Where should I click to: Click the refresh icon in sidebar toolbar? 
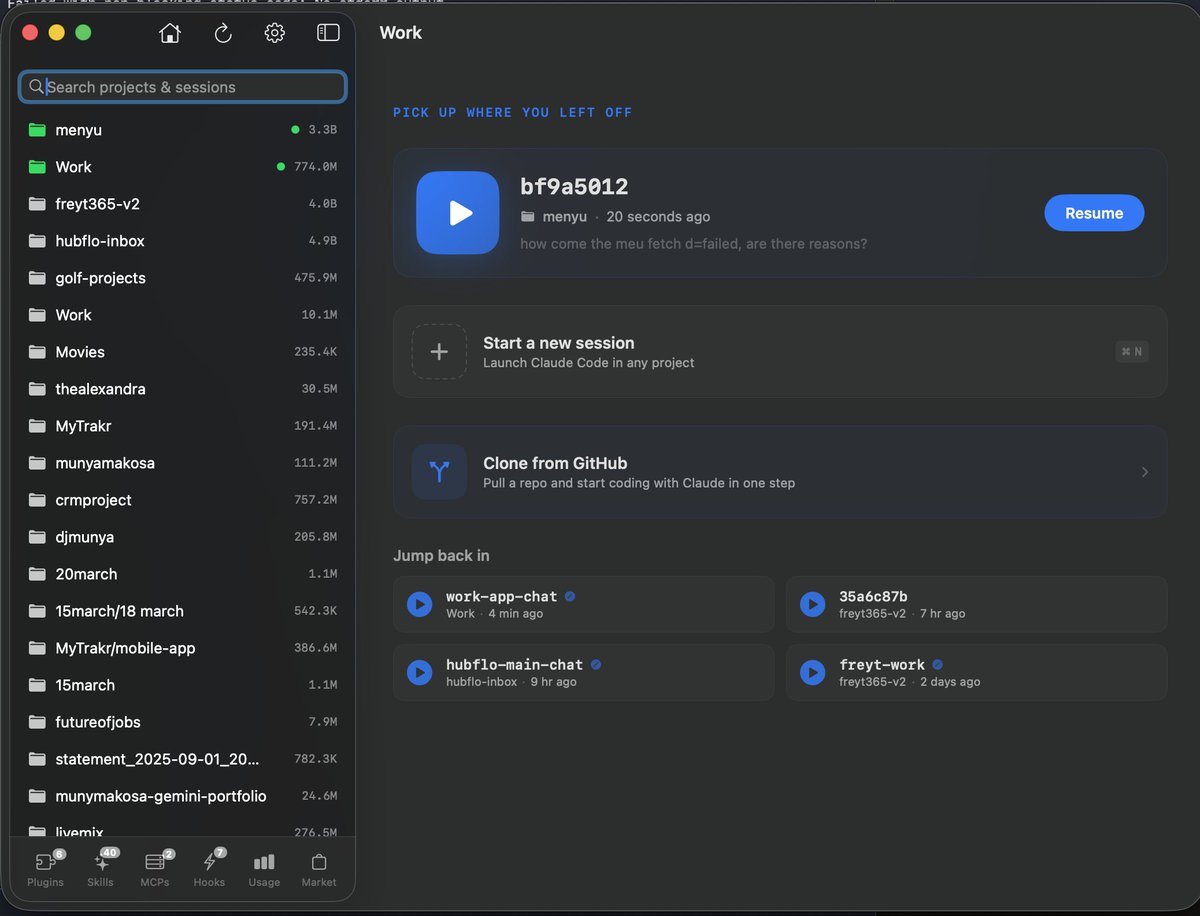point(223,33)
